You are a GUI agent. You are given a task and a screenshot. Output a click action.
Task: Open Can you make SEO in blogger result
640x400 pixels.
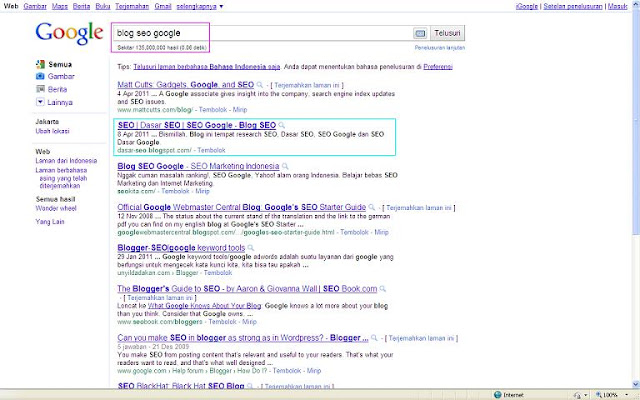click(243, 338)
